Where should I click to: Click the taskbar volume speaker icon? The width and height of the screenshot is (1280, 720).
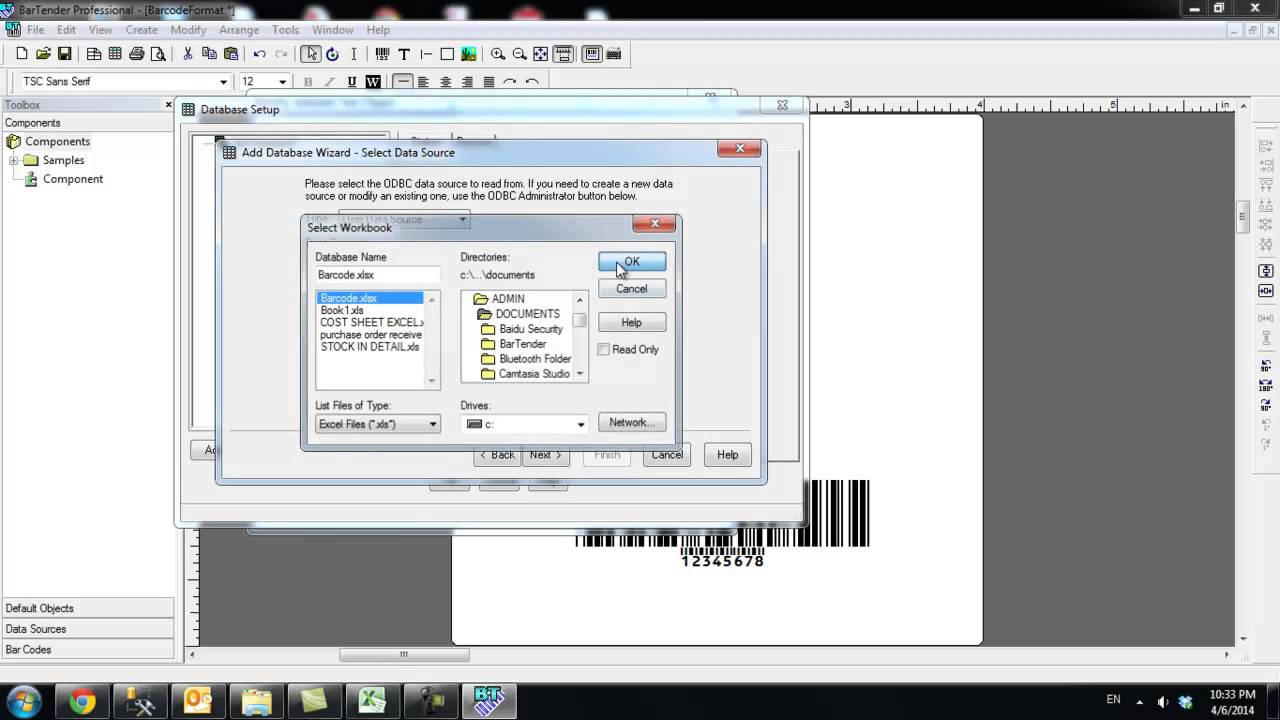point(1162,702)
